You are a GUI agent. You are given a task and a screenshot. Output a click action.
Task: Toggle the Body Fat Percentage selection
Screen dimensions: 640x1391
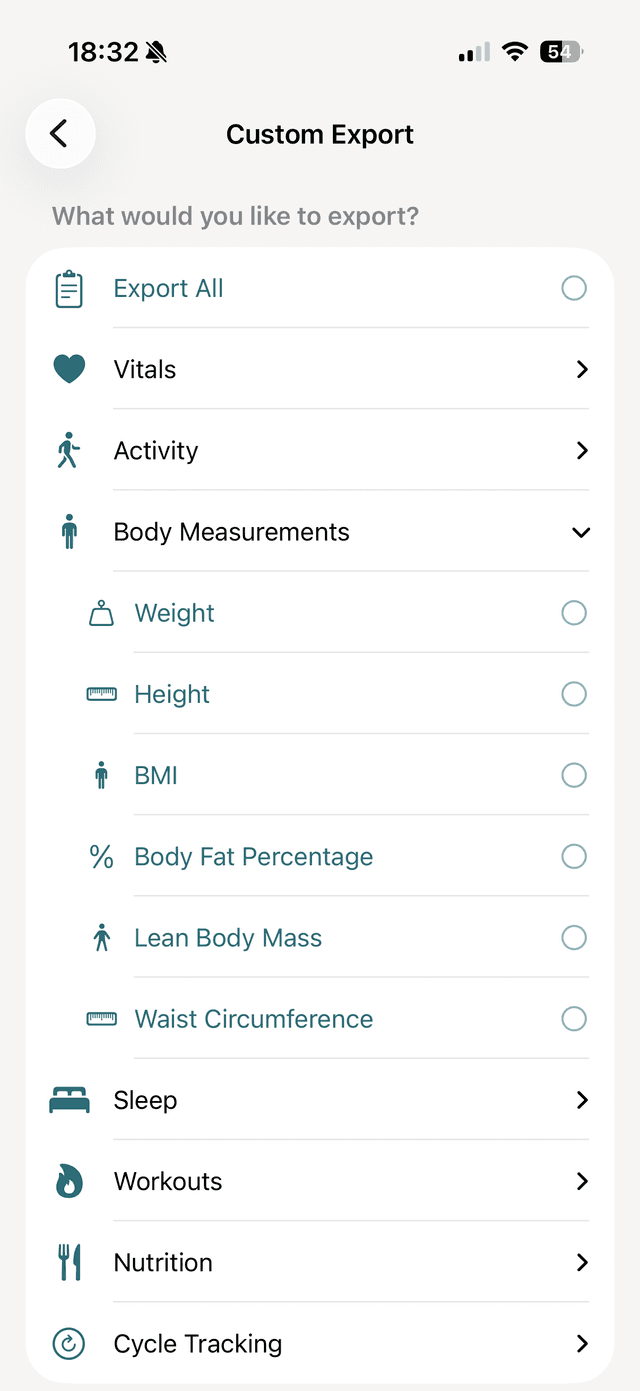click(x=574, y=856)
